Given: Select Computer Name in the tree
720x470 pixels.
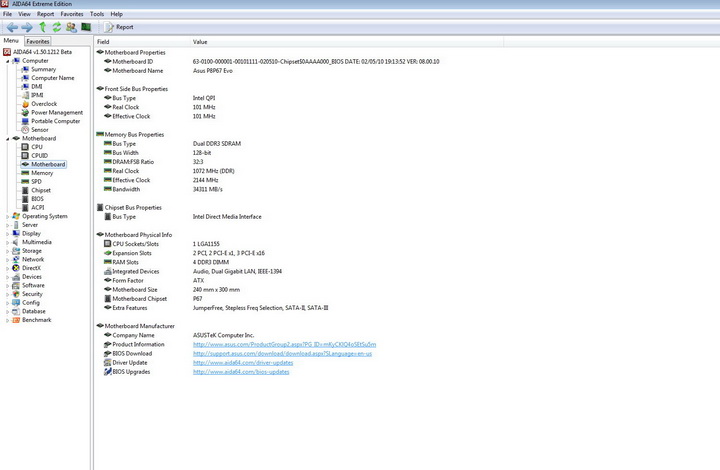Looking at the screenshot, I should coord(52,78).
